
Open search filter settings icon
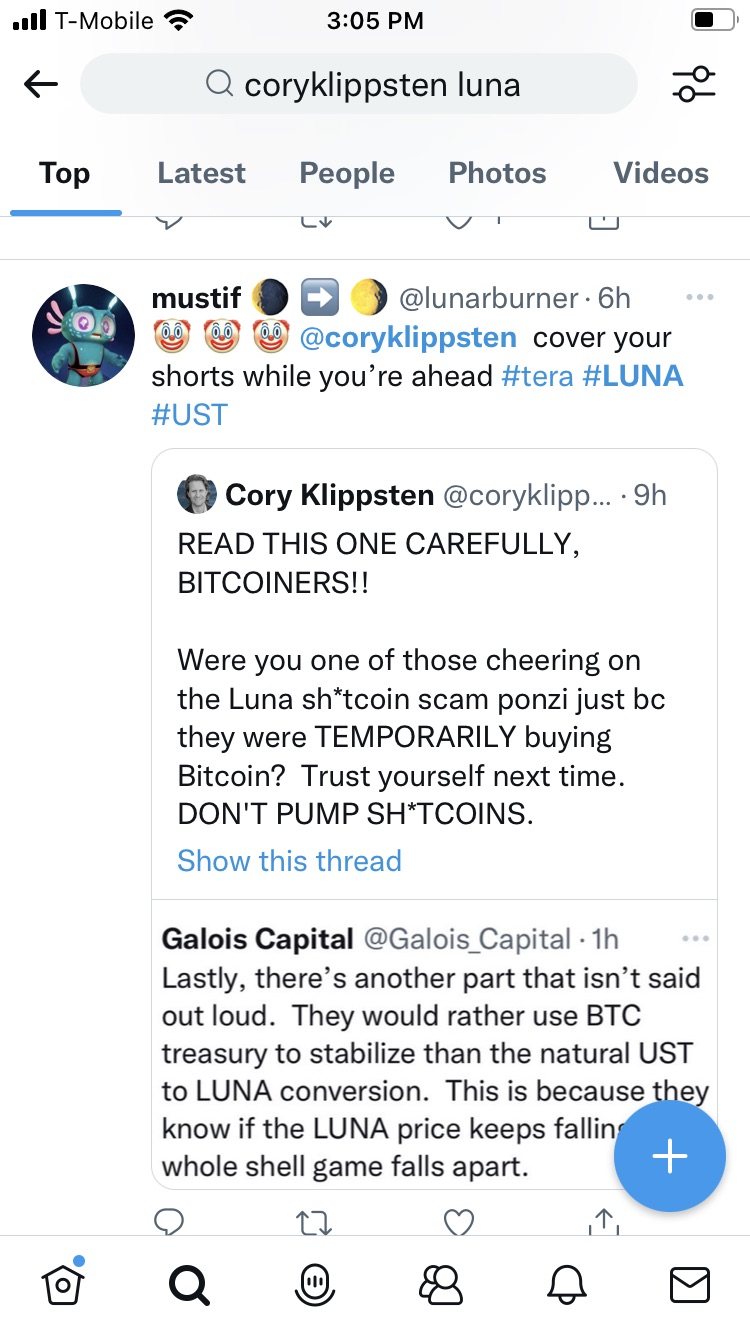point(694,85)
